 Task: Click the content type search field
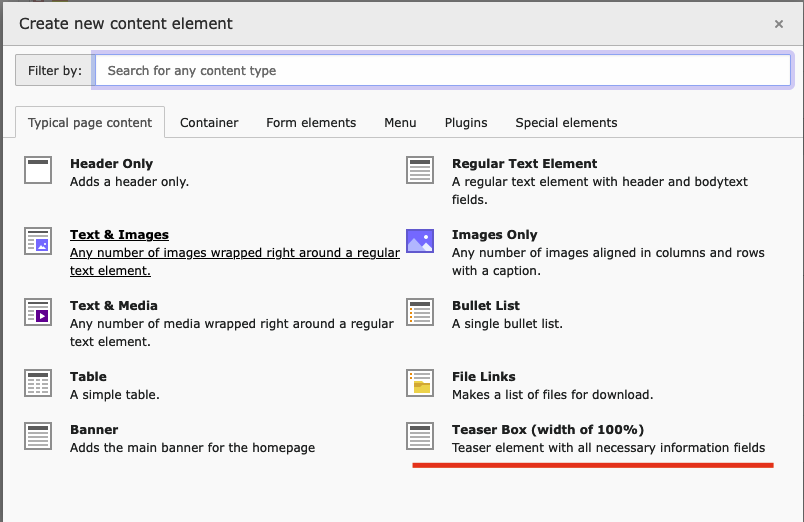point(442,70)
